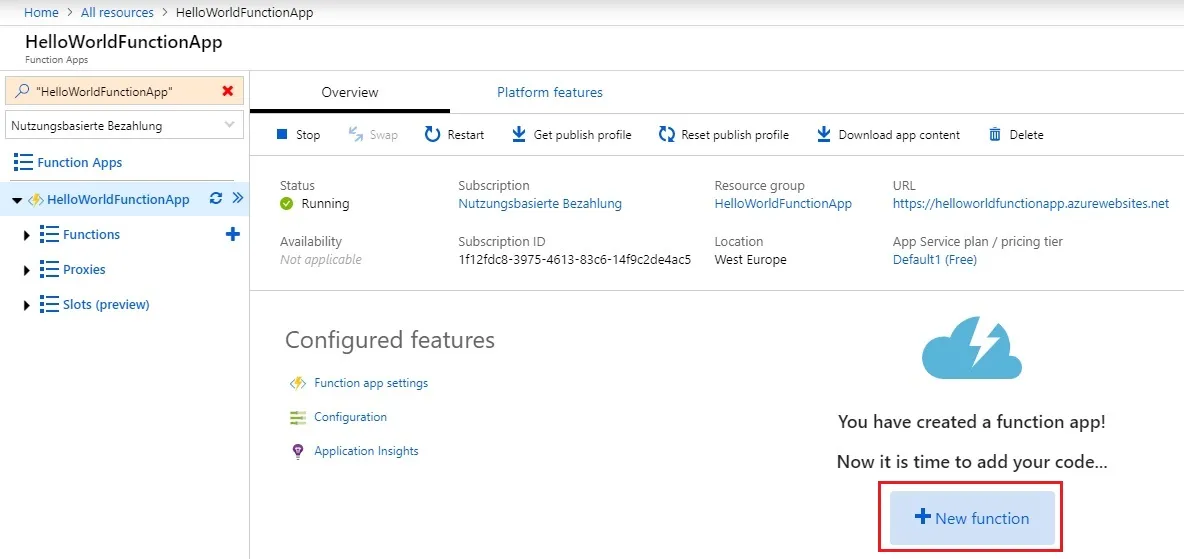Expand the Slots (preview) node arrow
The width and height of the screenshot is (1184, 559).
click(27, 305)
